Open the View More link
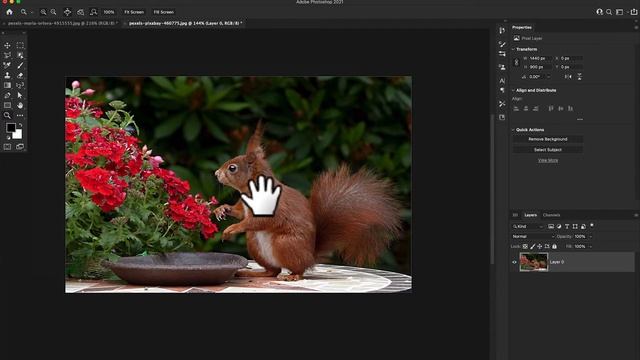640x360 pixels. [548, 161]
